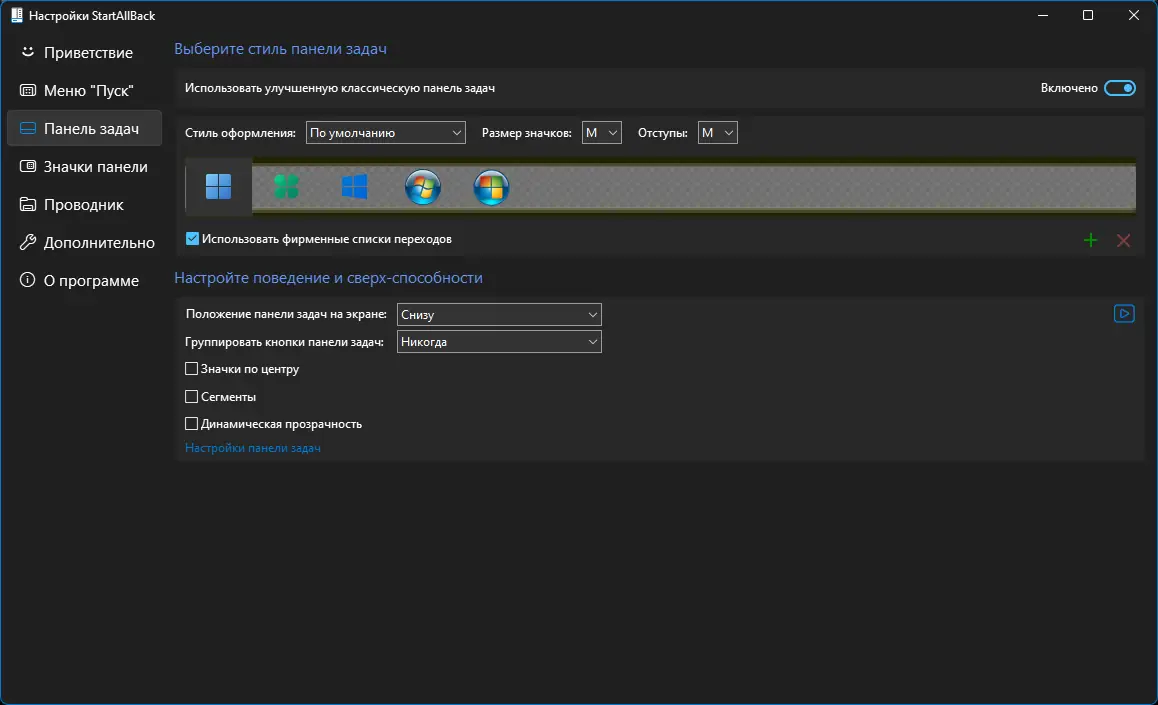Open the 'Стиль оформления' dropdown
Screen dimensions: 1158x705
(x=386, y=133)
